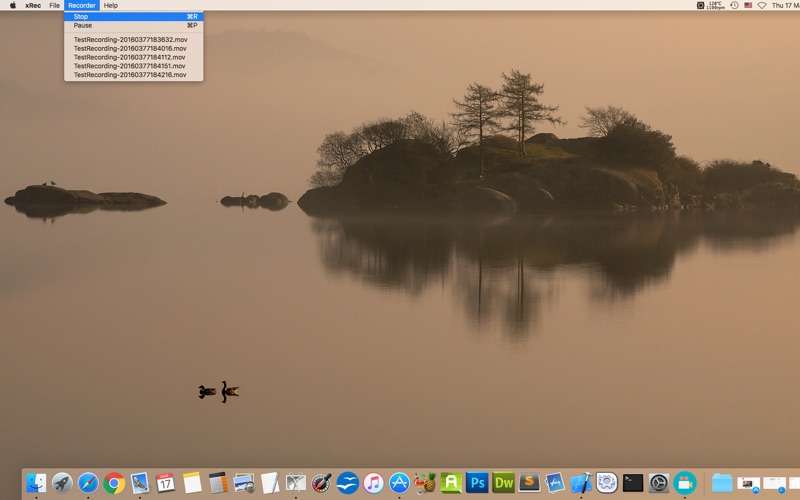This screenshot has width=800, height=500.
Task: Launch Xcode from the dock
Action: (x=581, y=483)
